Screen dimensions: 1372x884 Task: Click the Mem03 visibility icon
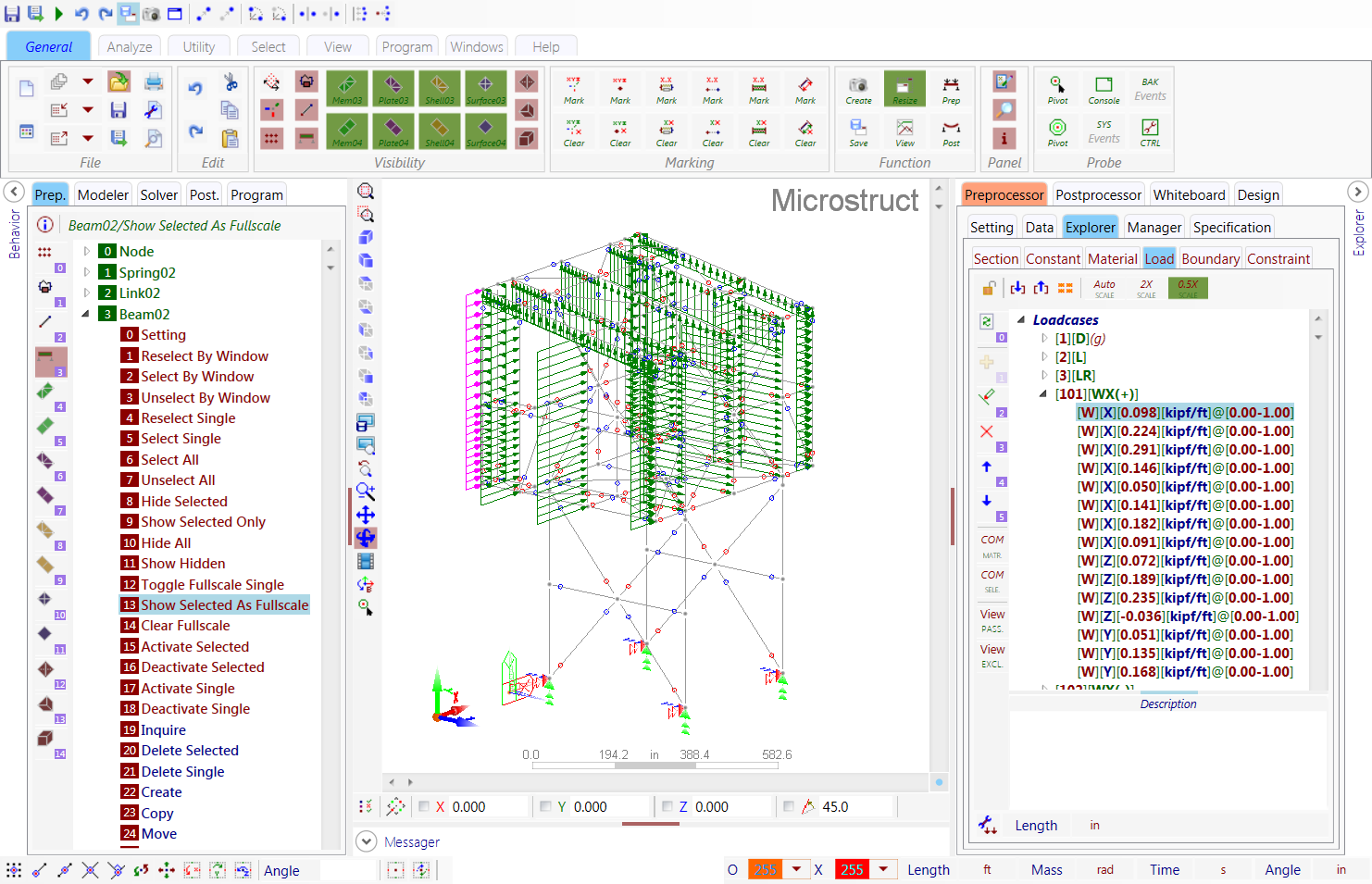(347, 89)
